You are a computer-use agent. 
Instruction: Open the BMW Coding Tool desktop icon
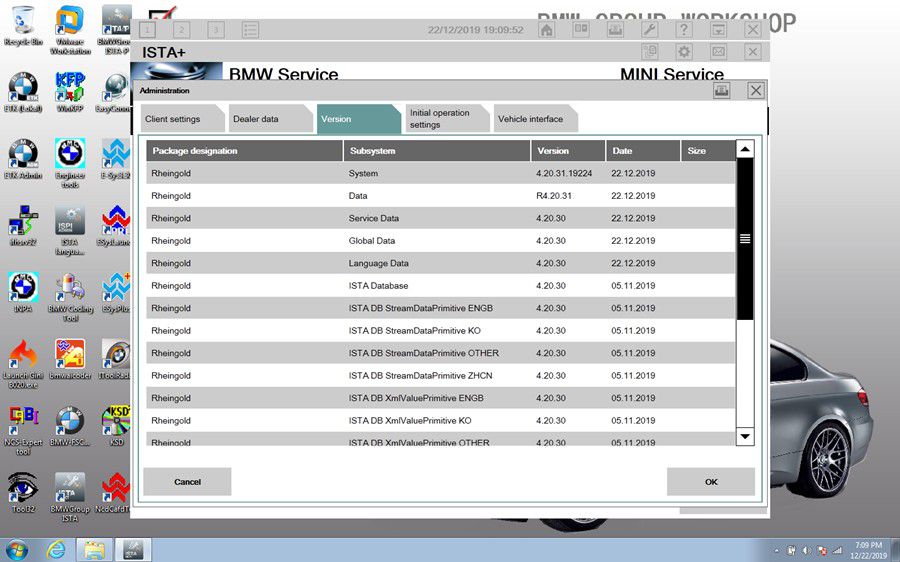point(71,297)
